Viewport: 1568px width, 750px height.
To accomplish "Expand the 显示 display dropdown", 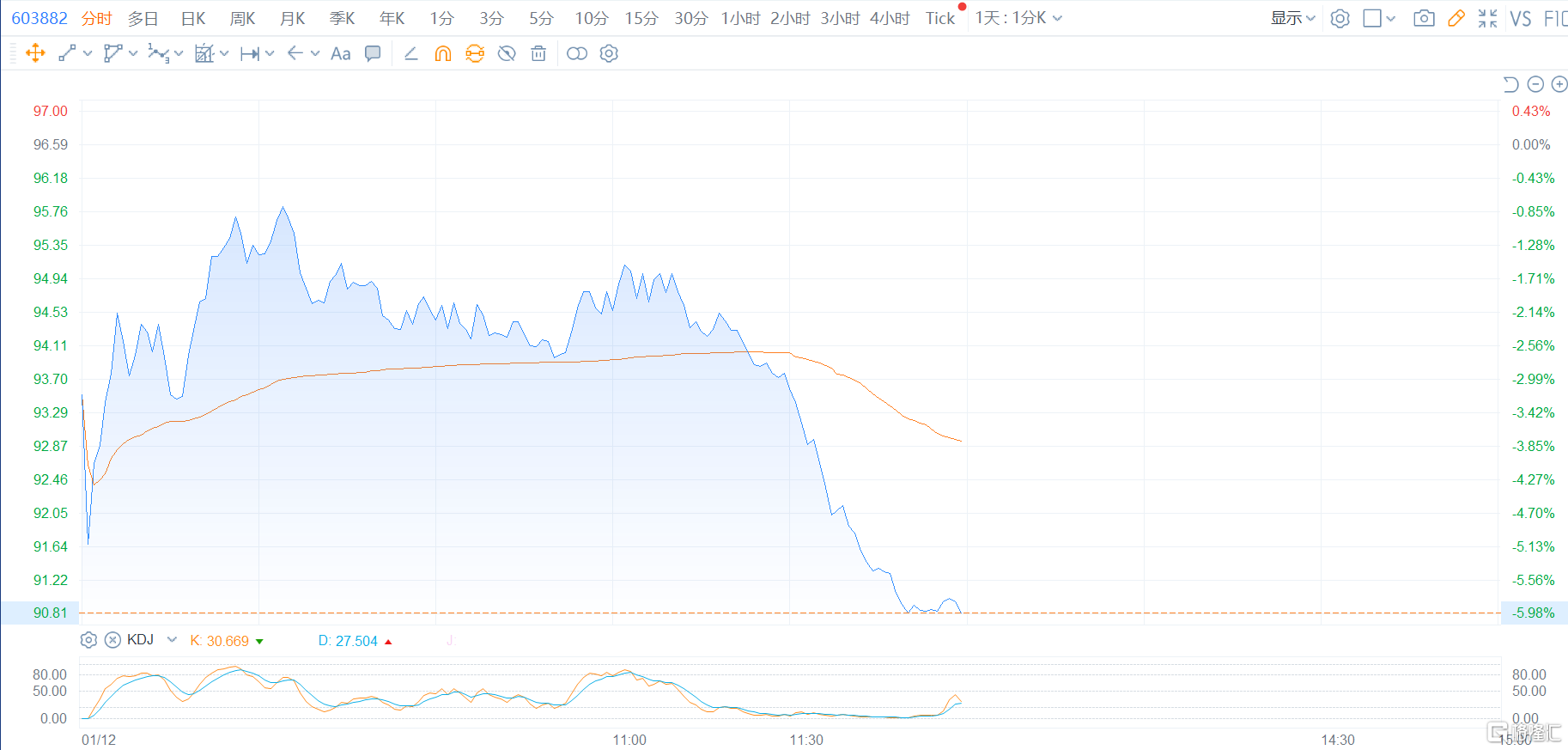I will pyautogui.click(x=1293, y=18).
